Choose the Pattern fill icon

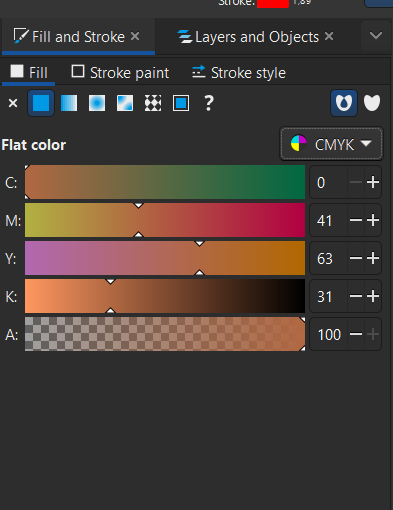pyautogui.click(x=153, y=103)
